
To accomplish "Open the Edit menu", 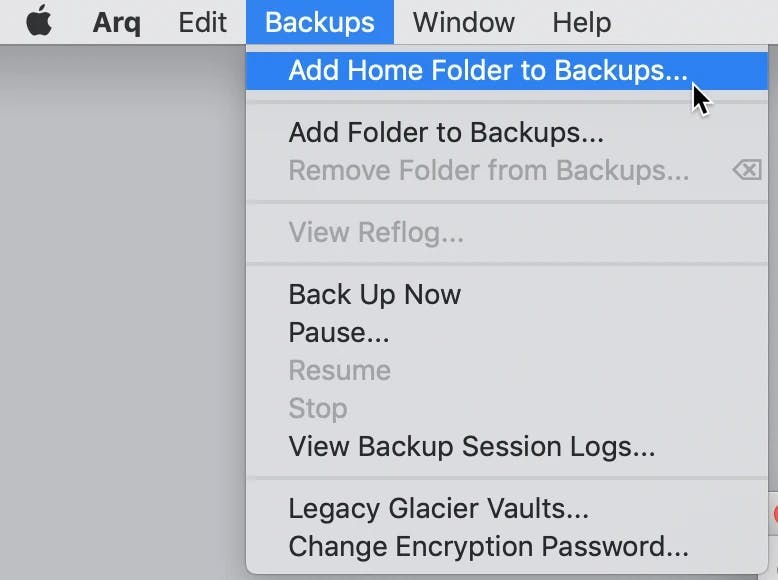I will (x=202, y=22).
